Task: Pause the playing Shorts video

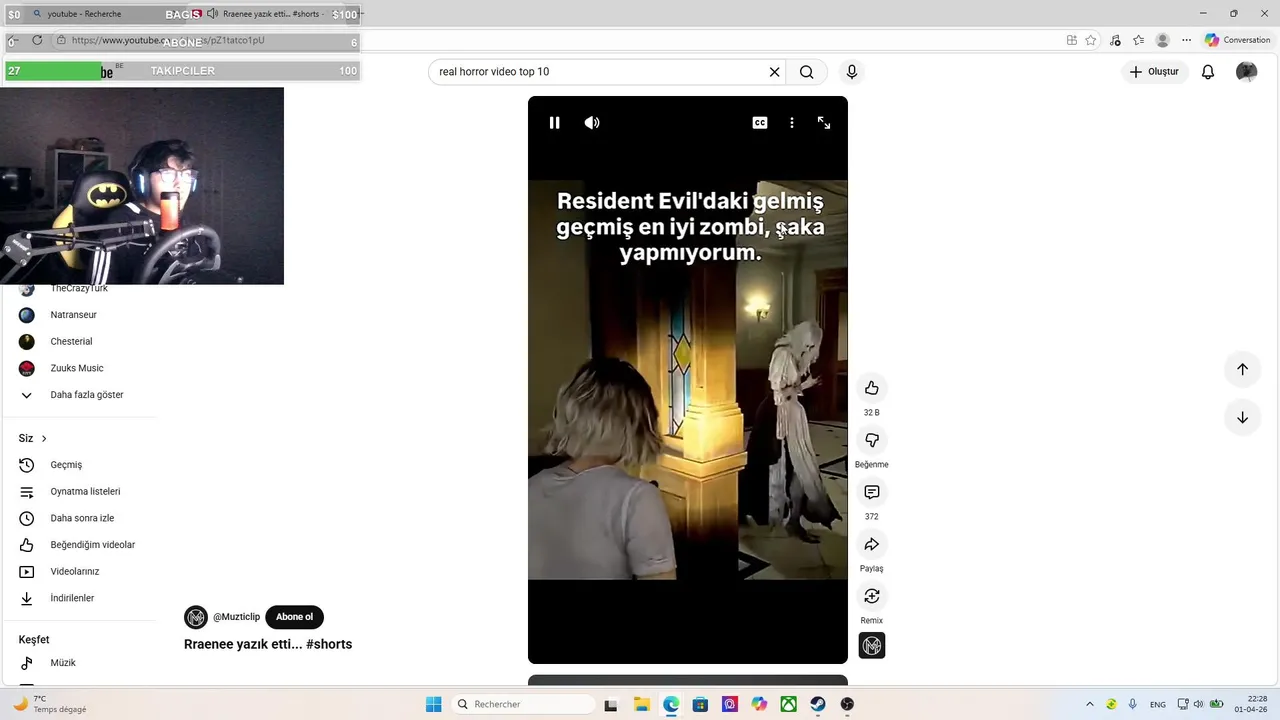Action: pyautogui.click(x=554, y=122)
